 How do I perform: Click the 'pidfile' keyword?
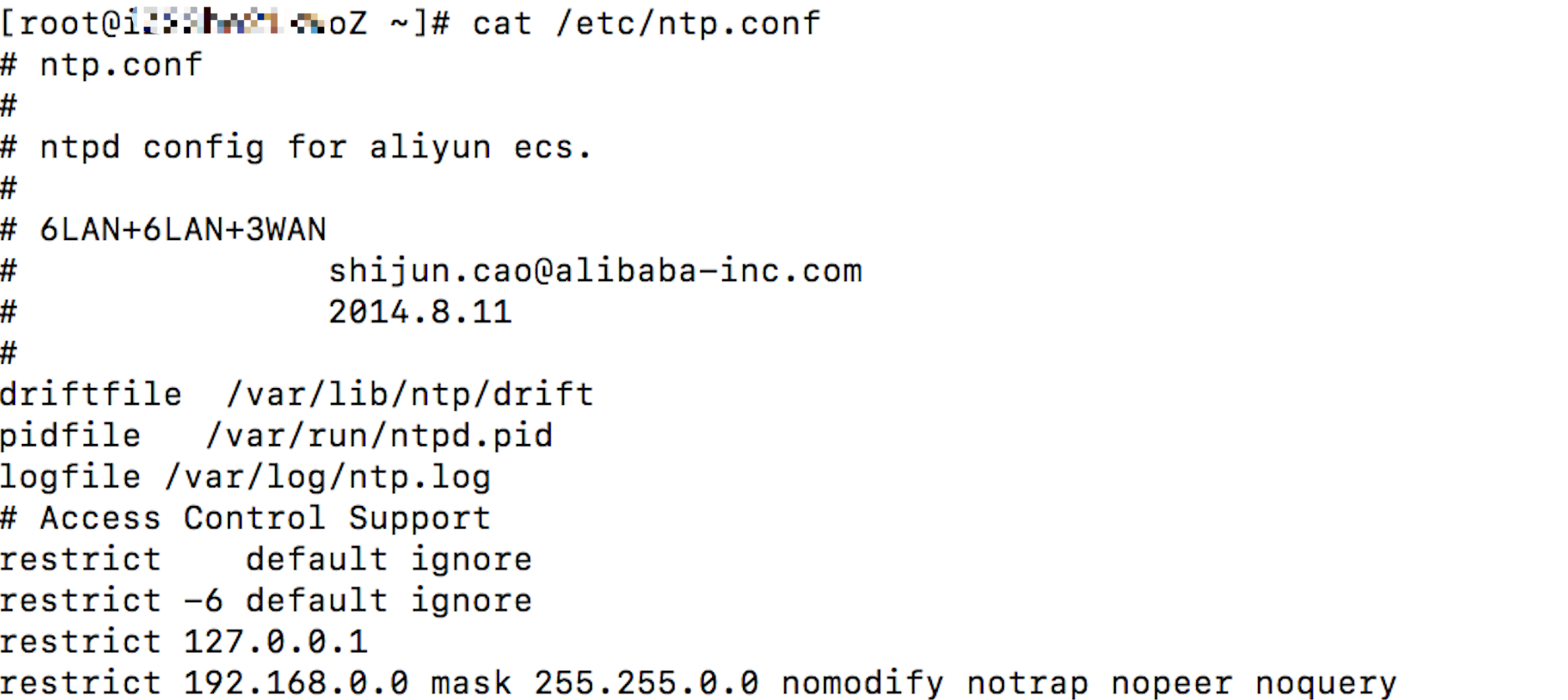[70, 436]
